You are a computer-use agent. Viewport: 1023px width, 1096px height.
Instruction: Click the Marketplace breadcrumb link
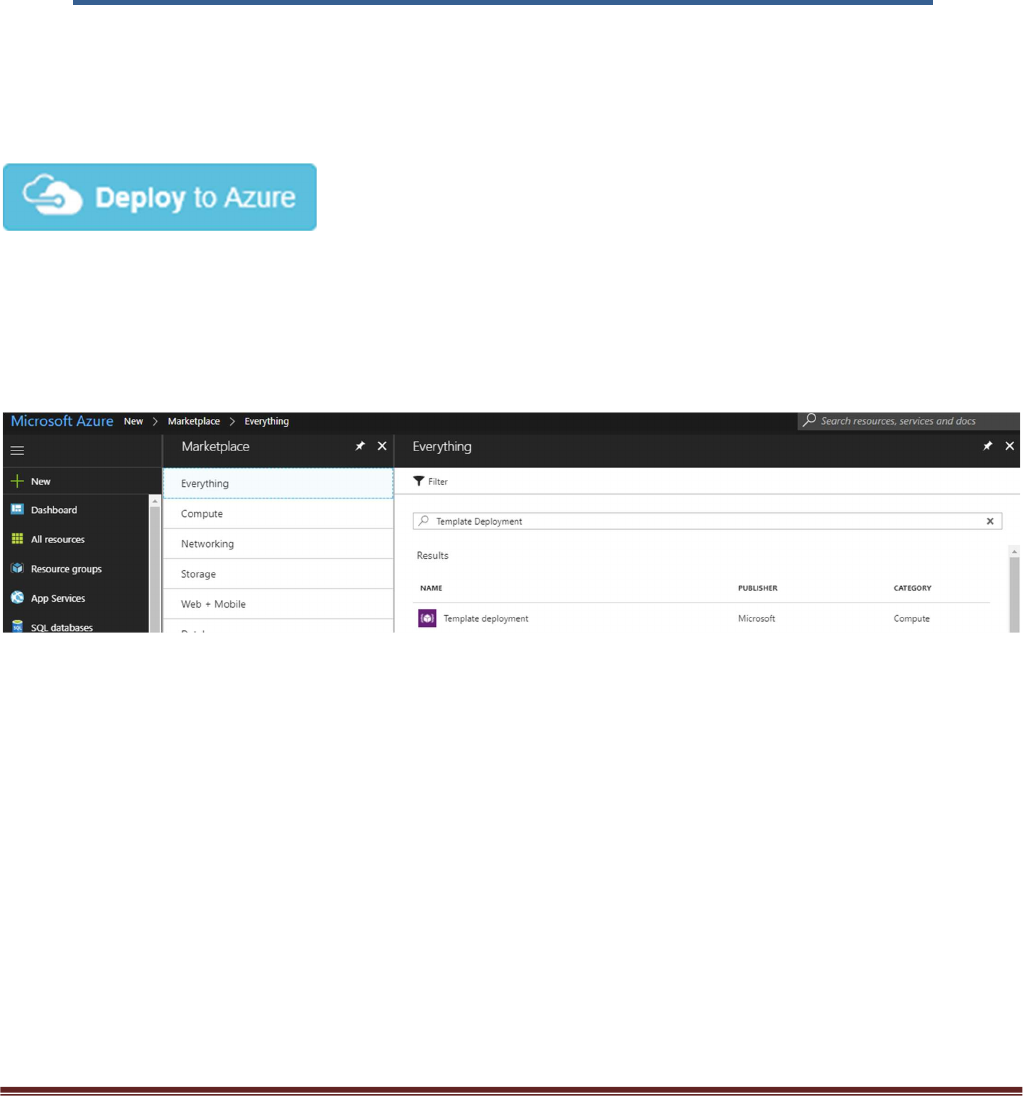[x=194, y=421]
